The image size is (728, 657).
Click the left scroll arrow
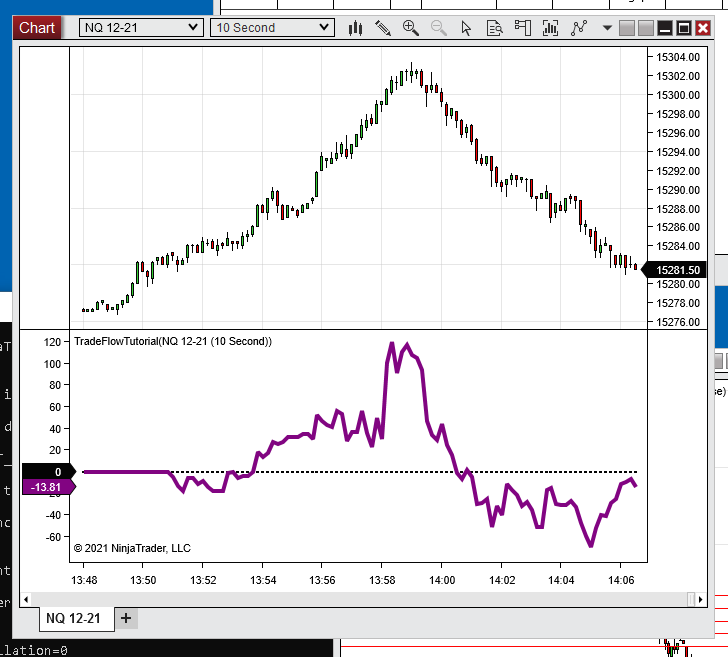pos(26,599)
